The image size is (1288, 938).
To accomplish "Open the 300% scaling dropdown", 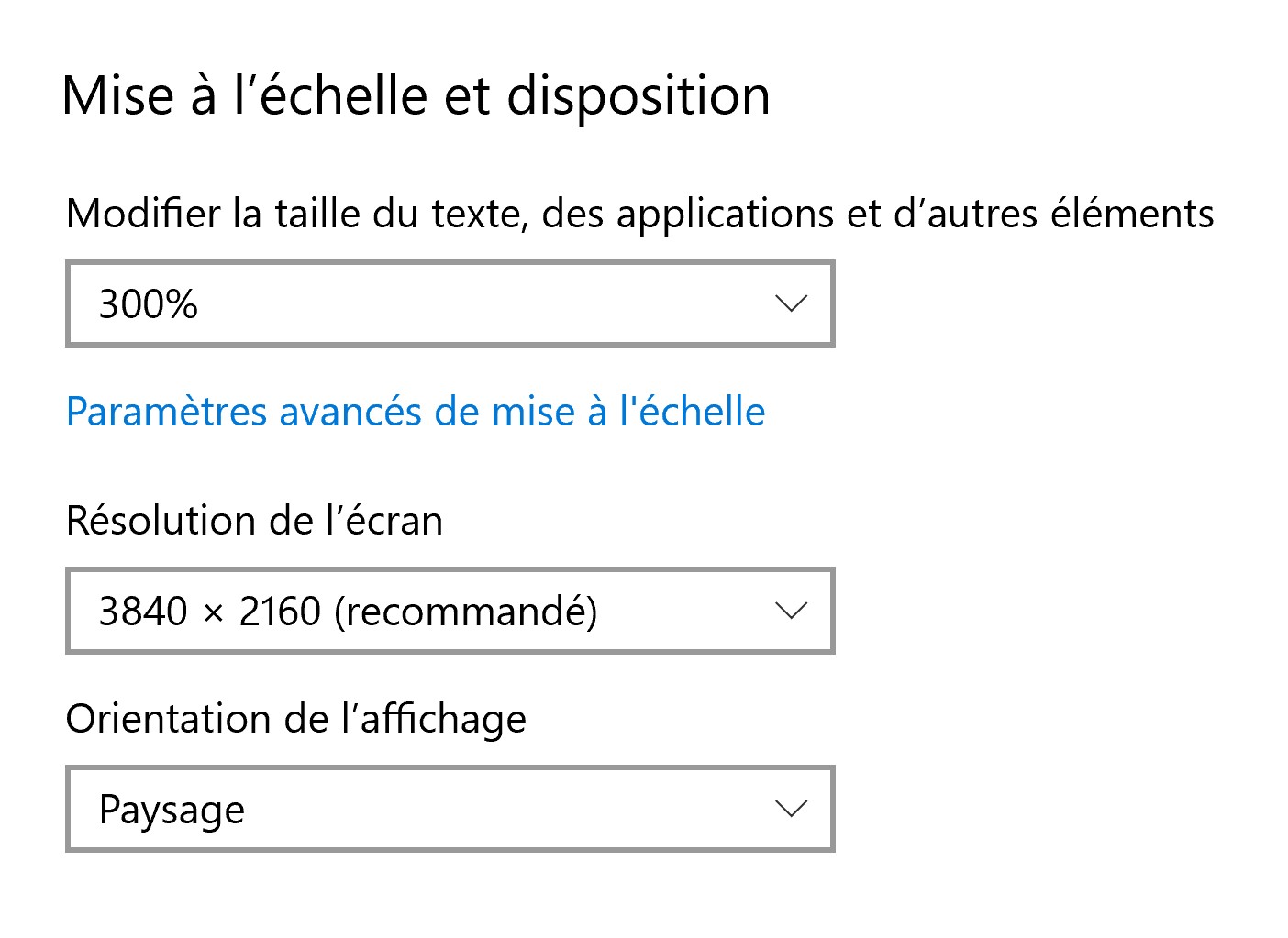I will click(450, 303).
